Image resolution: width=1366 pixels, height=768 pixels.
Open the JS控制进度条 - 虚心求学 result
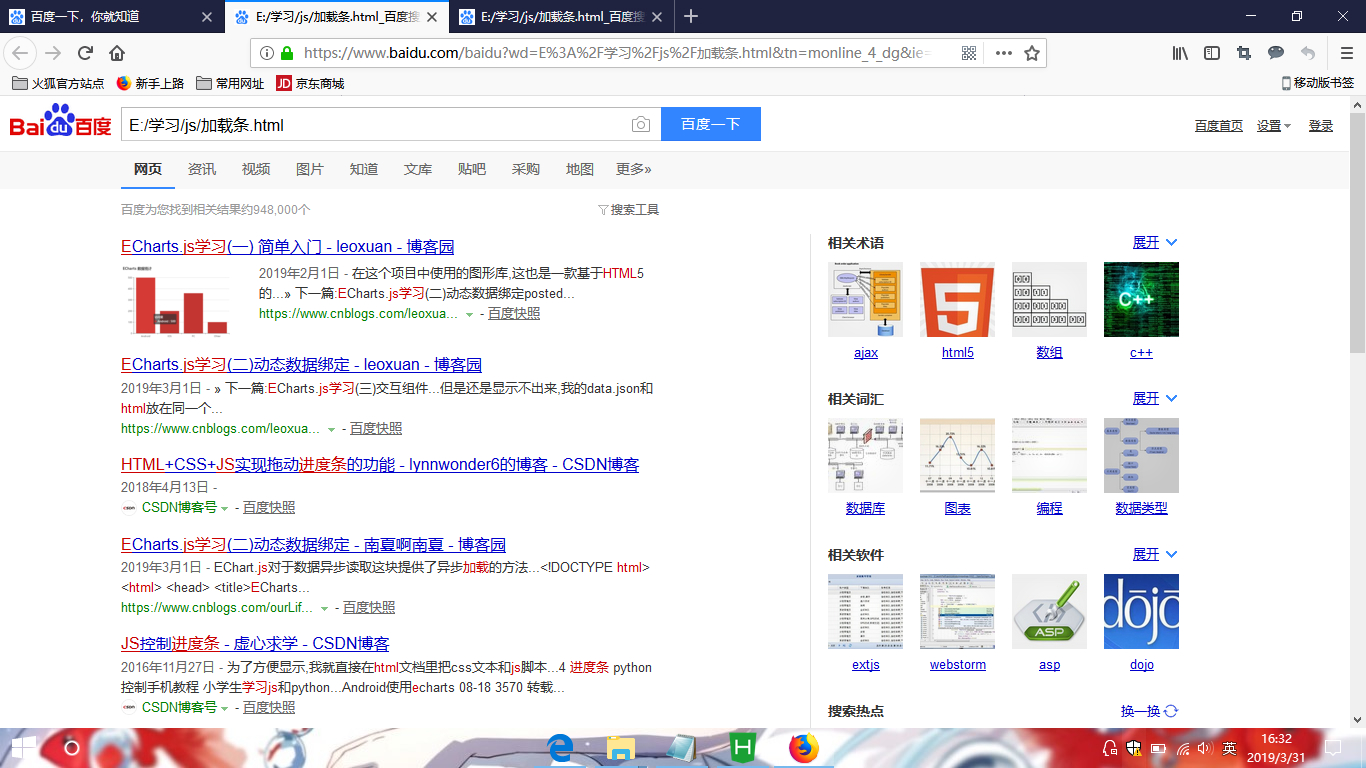pos(255,644)
